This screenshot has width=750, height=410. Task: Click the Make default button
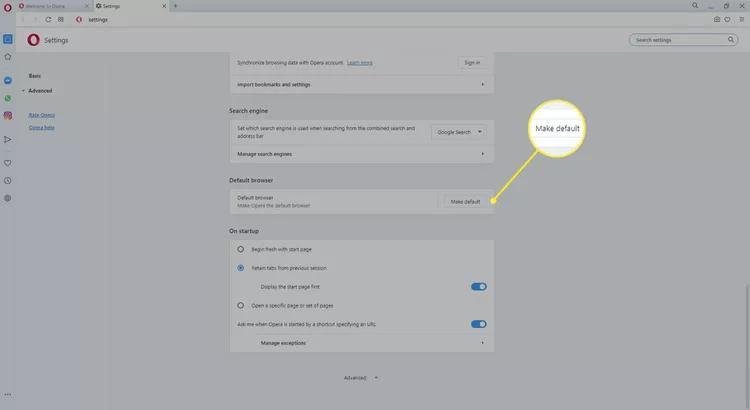point(465,202)
